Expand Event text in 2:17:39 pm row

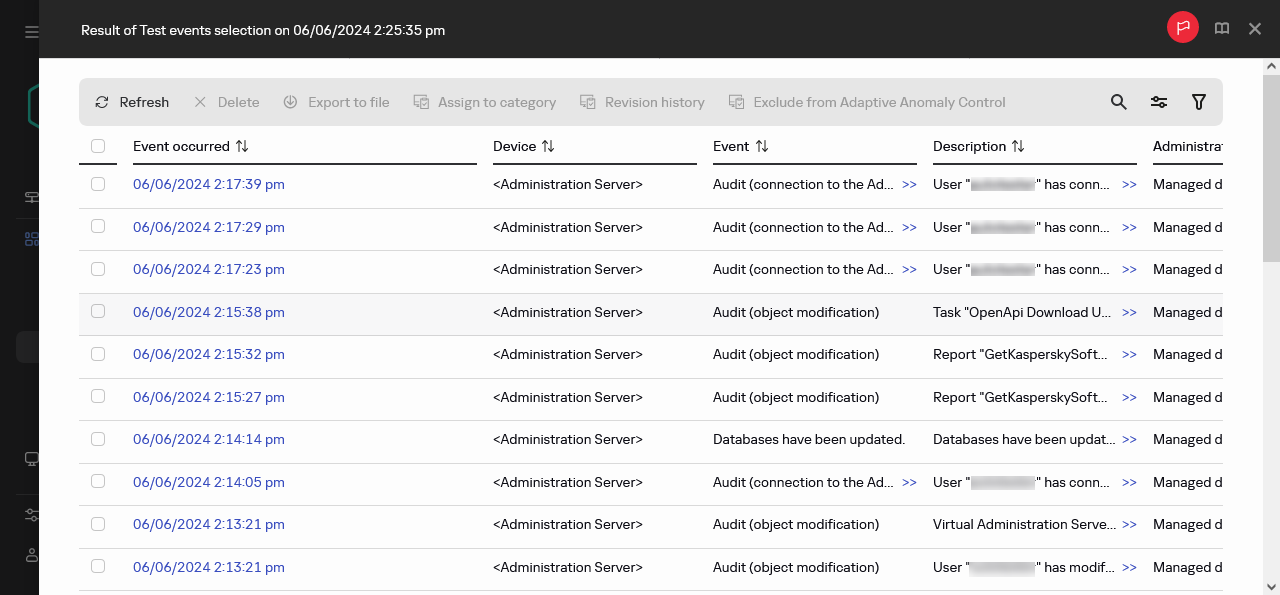coord(909,185)
